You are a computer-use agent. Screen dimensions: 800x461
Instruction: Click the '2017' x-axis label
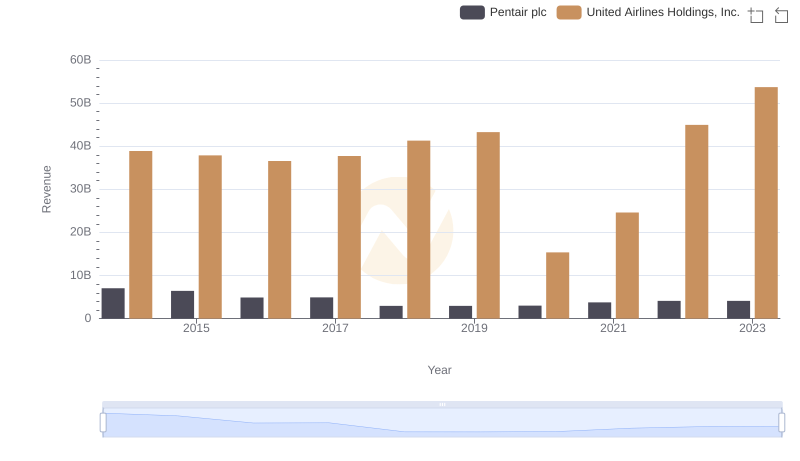coord(335,328)
